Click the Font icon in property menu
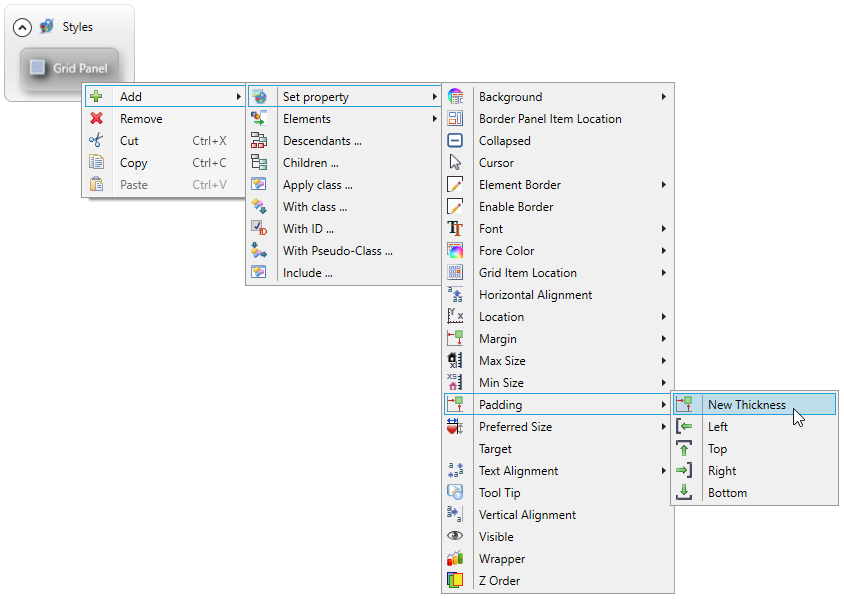 coord(455,229)
